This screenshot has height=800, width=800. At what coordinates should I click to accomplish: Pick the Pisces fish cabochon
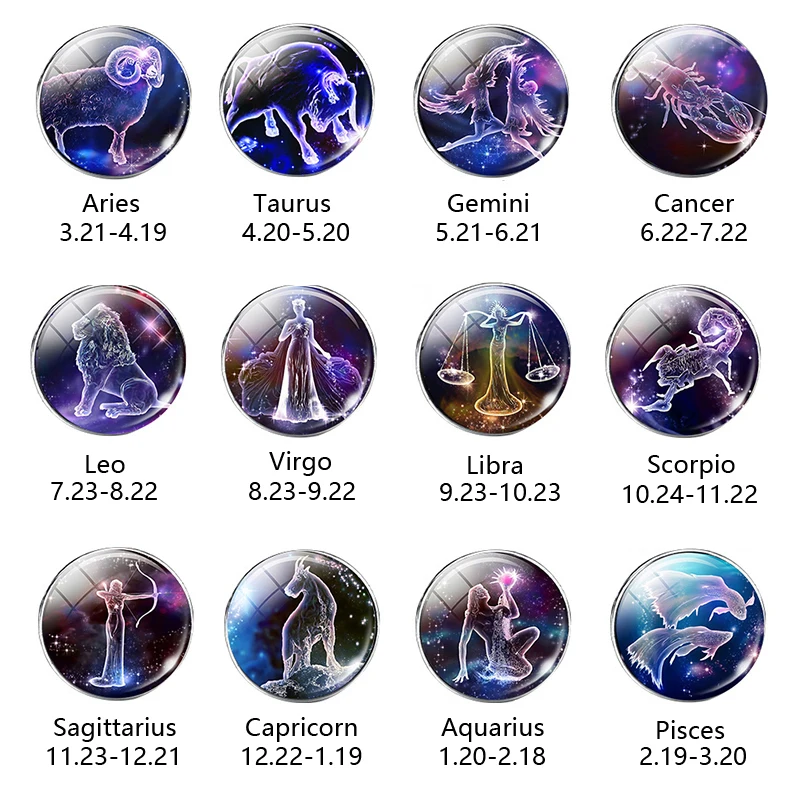[x=689, y=626]
